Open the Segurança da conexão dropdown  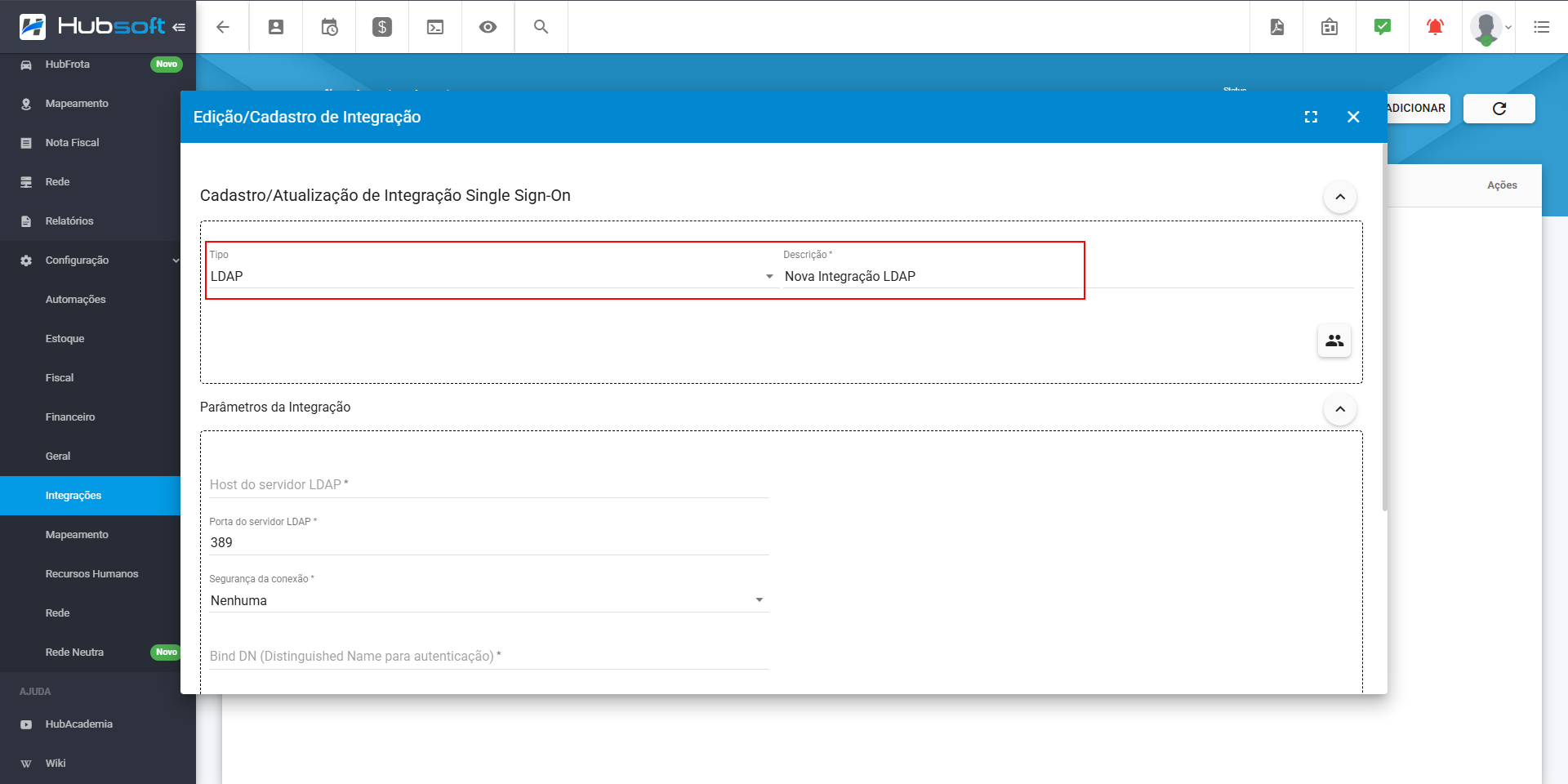tap(488, 600)
